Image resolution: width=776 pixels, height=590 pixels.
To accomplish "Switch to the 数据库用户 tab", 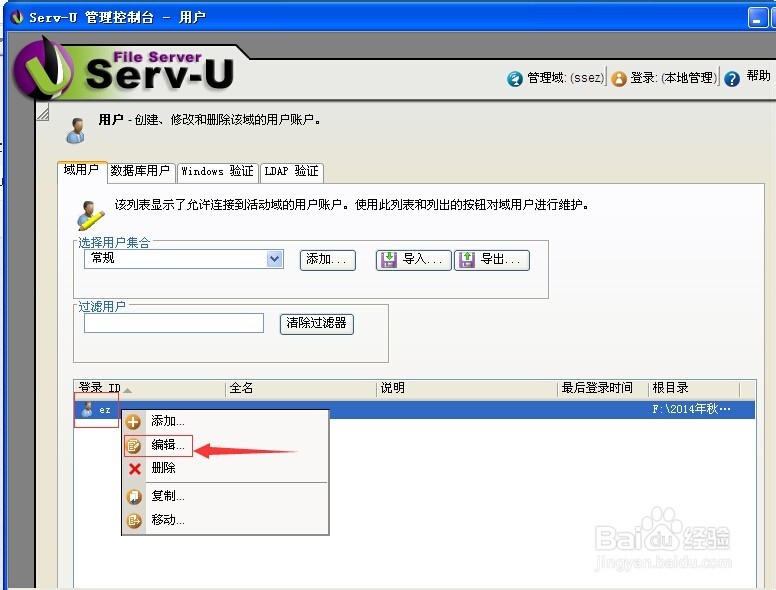I will tap(141, 171).
